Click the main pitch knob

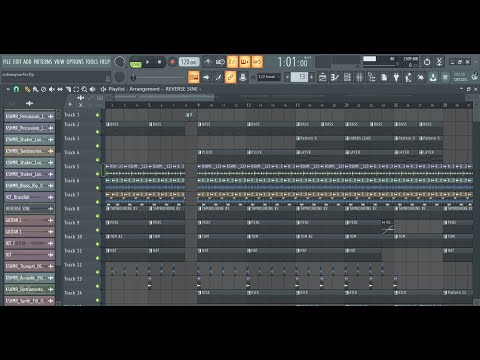(x=119, y=77)
